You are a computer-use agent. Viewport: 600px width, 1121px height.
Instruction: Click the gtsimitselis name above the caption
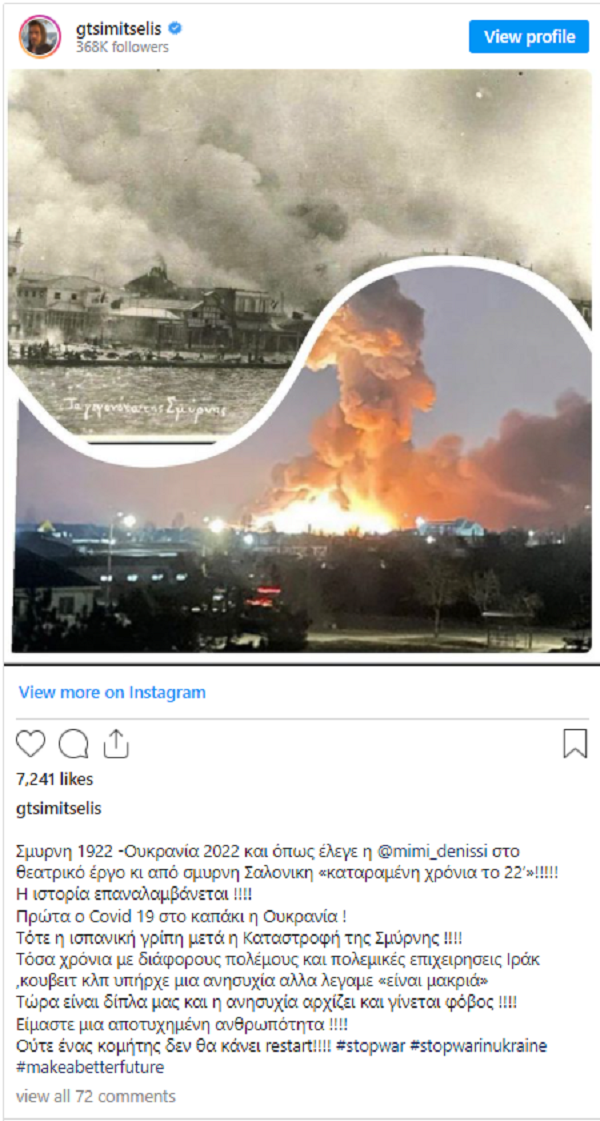click(59, 809)
